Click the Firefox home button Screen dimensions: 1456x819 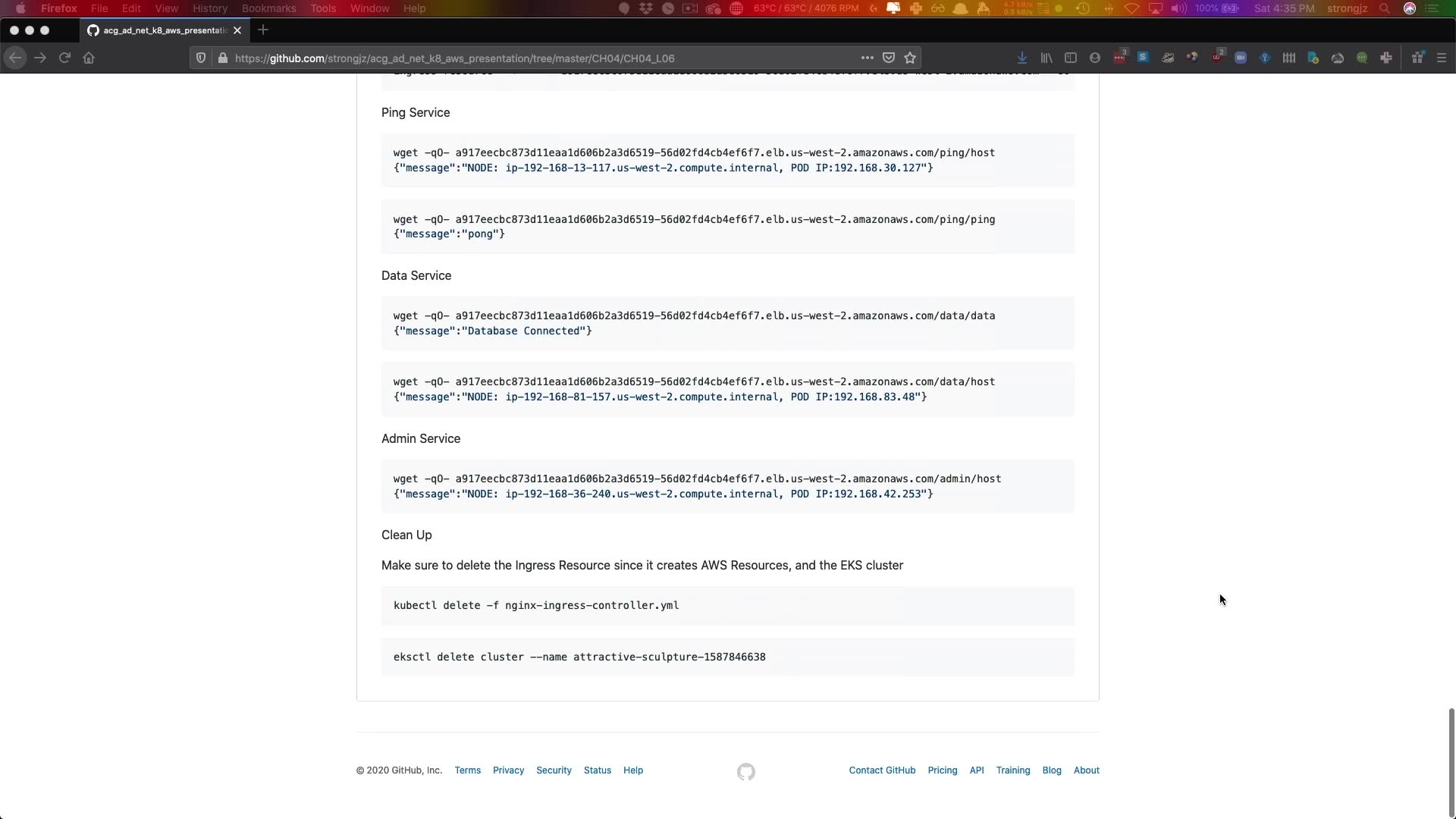point(89,58)
